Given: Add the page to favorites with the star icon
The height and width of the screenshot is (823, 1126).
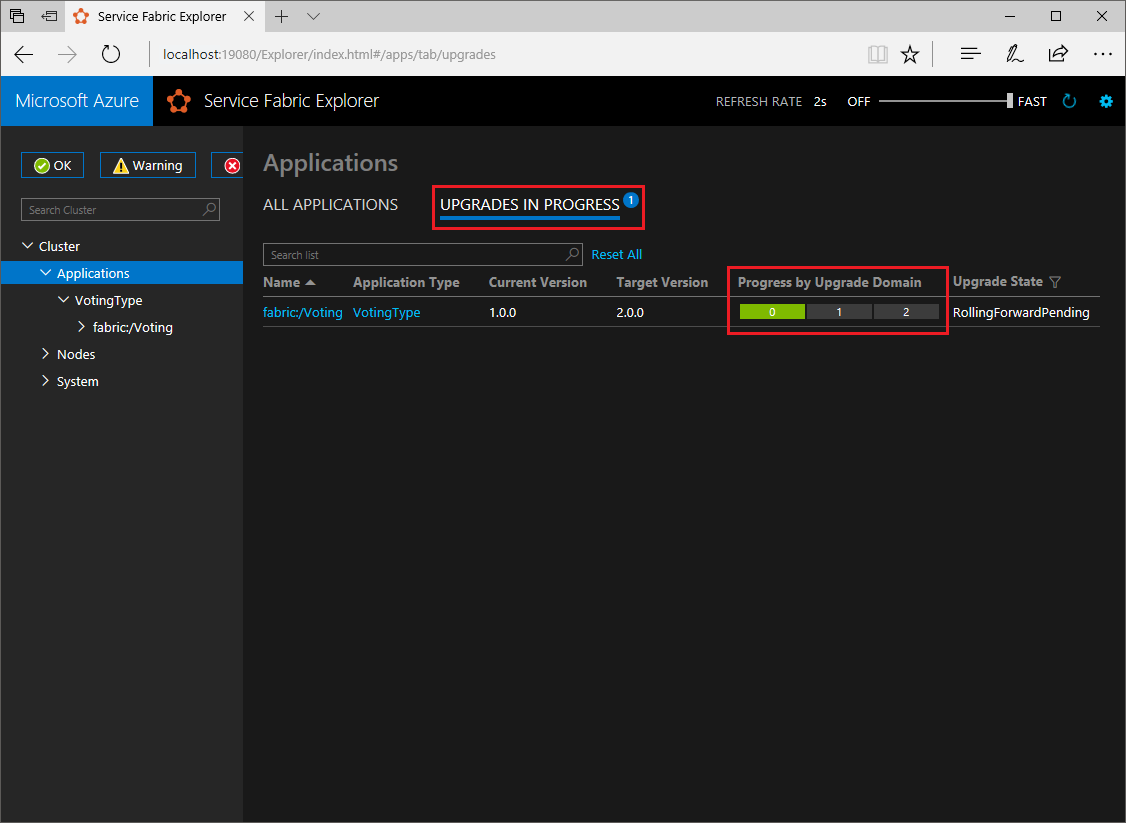Looking at the screenshot, I should point(910,54).
